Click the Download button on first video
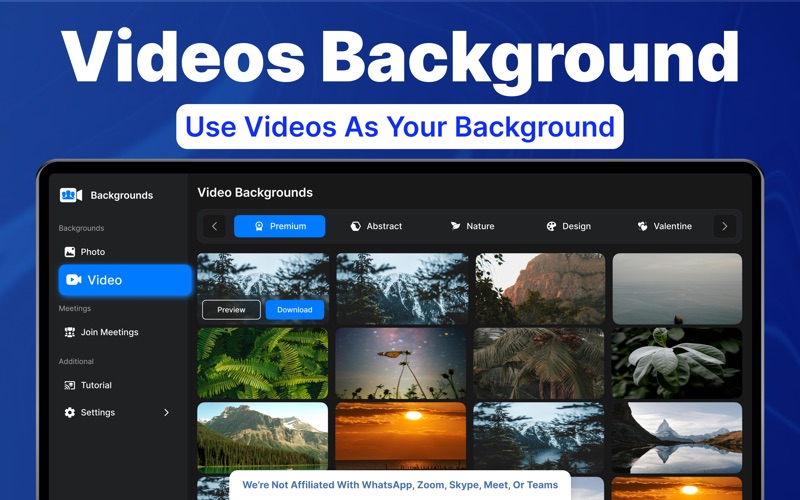 click(x=295, y=310)
